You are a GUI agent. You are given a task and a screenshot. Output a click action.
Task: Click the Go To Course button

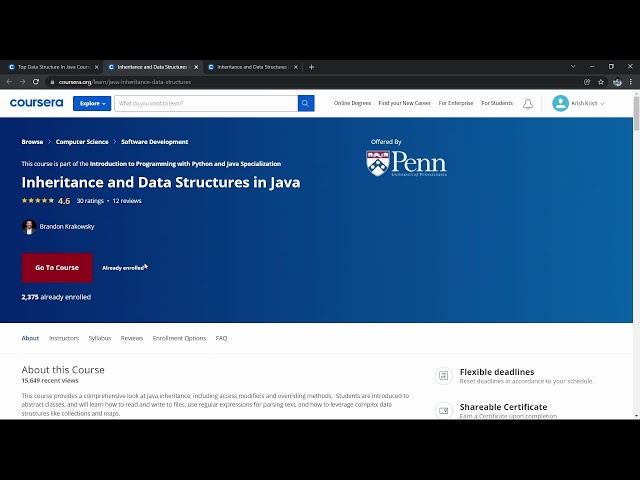click(x=57, y=268)
